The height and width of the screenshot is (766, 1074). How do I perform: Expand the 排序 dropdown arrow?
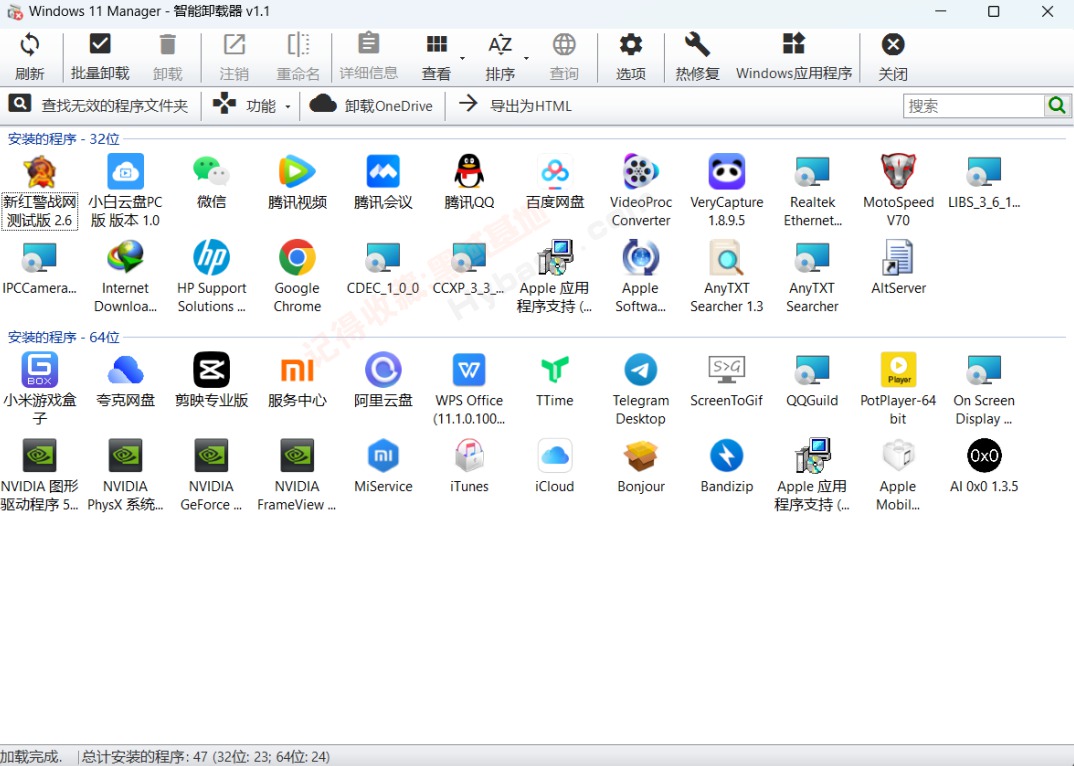coord(526,58)
